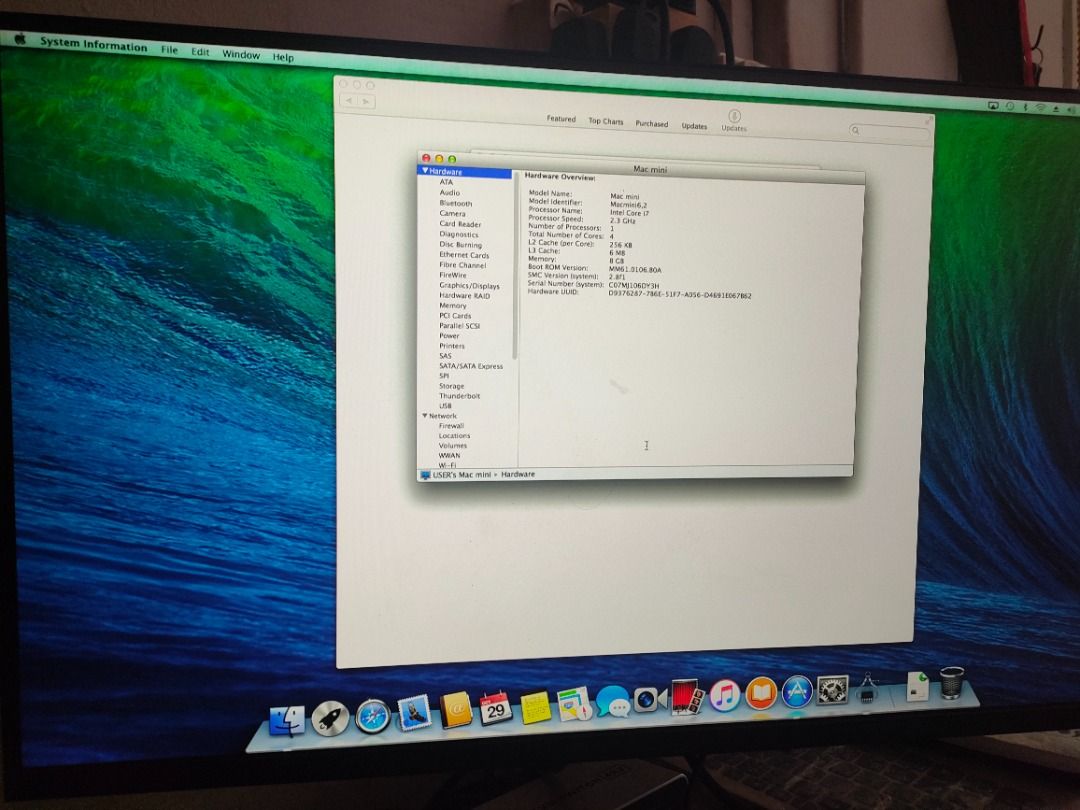Open Finder from the Dock
1080x810 pixels.
click(287, 719)
